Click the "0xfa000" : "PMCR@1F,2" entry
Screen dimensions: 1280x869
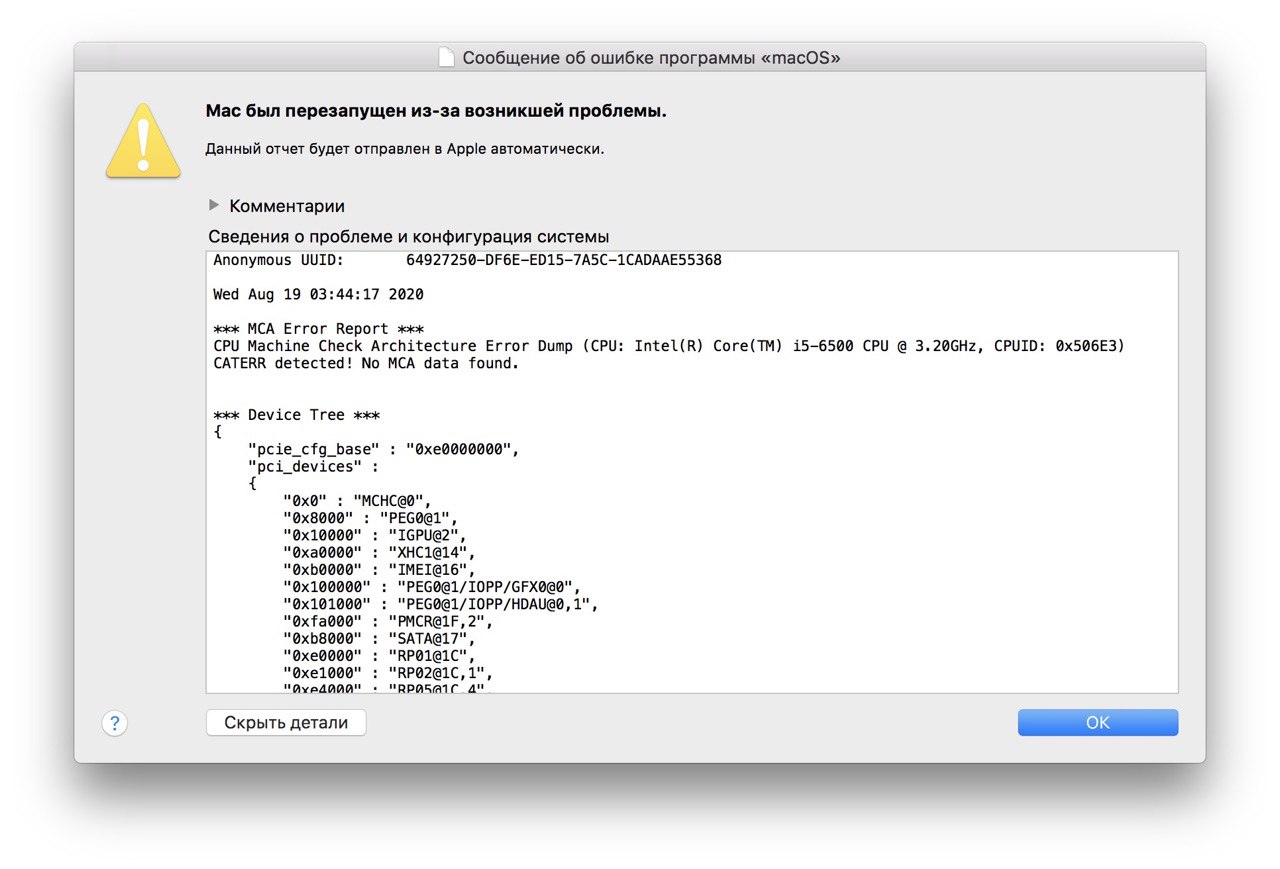388,622
